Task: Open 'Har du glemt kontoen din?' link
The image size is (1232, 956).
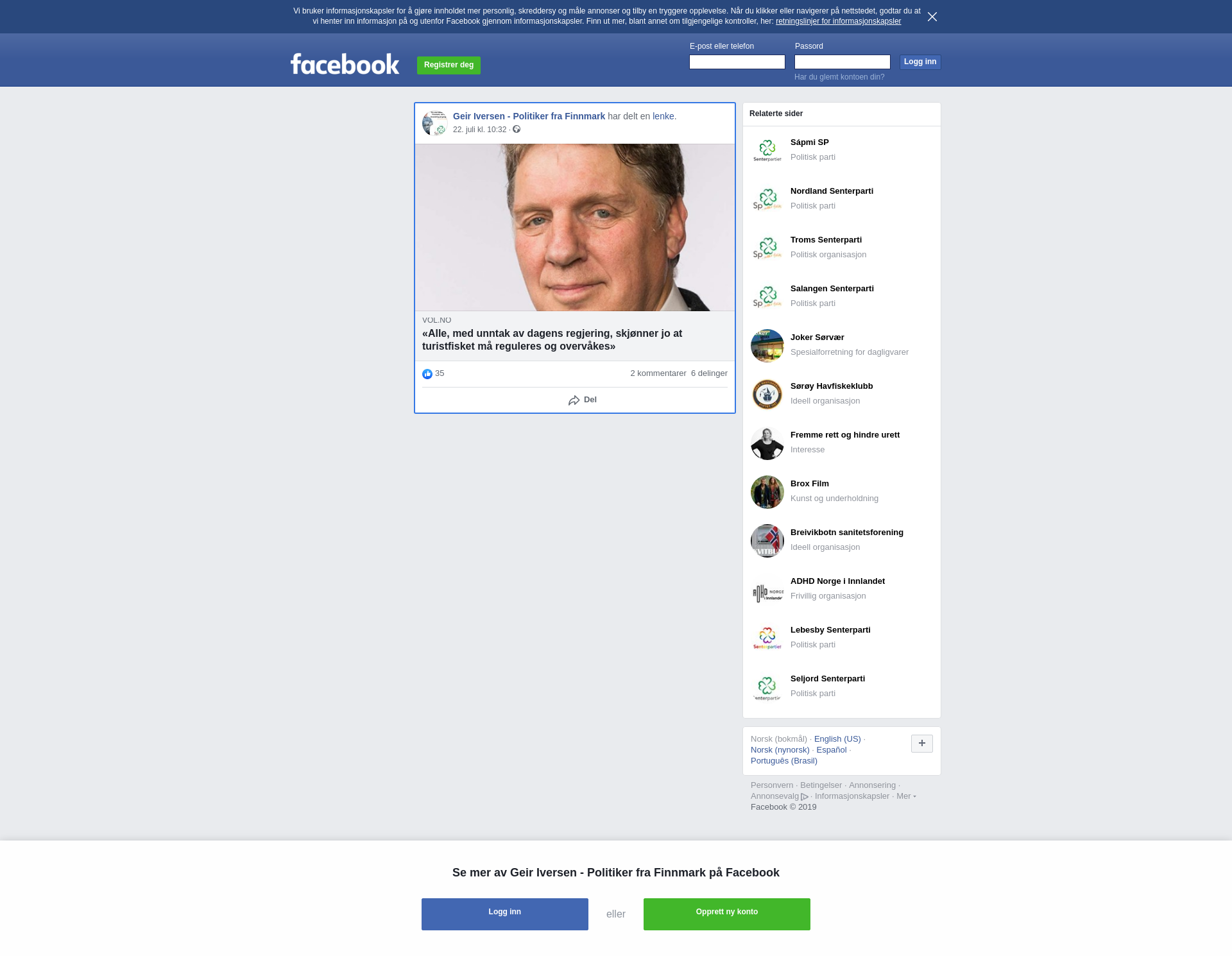Action: pos(839,77)
